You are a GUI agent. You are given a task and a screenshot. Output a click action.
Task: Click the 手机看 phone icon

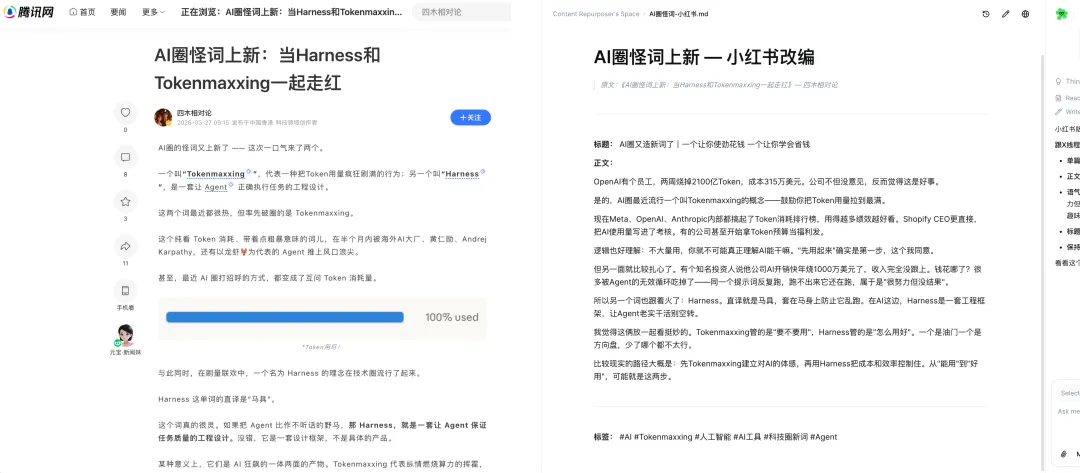click(x=125, y=290)
